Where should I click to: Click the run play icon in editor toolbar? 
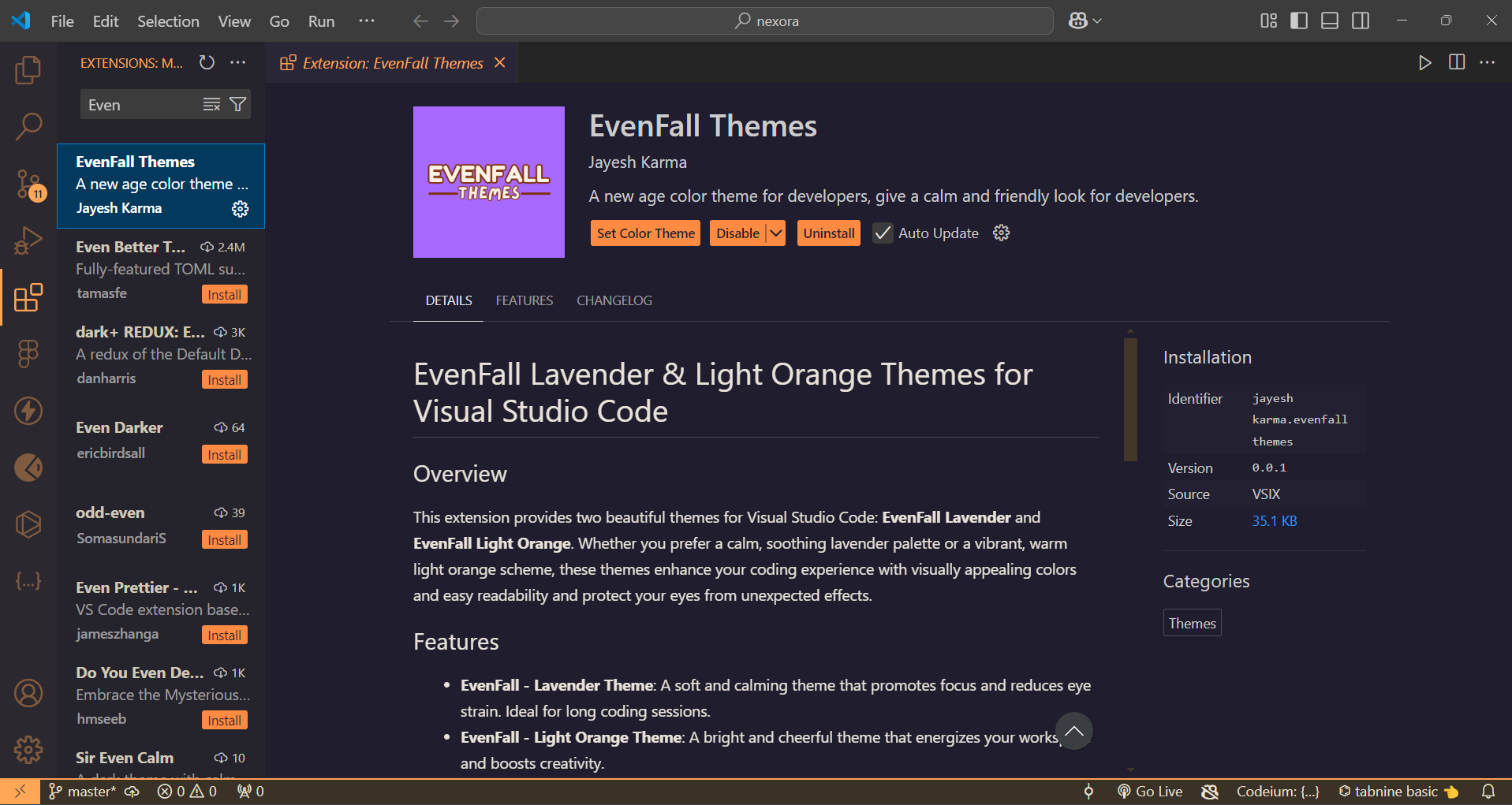click(1424, 62)
